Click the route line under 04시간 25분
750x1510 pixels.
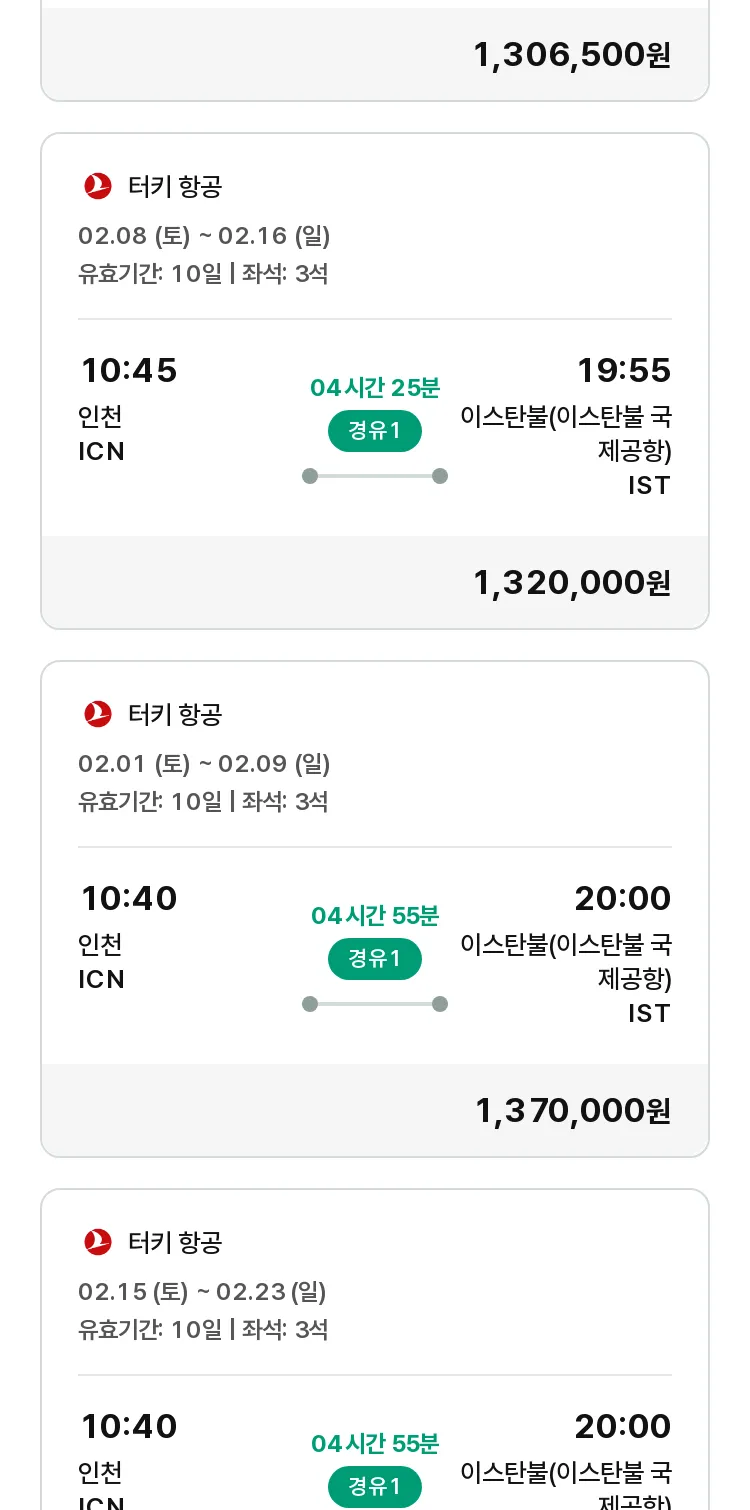pos(375,476)
